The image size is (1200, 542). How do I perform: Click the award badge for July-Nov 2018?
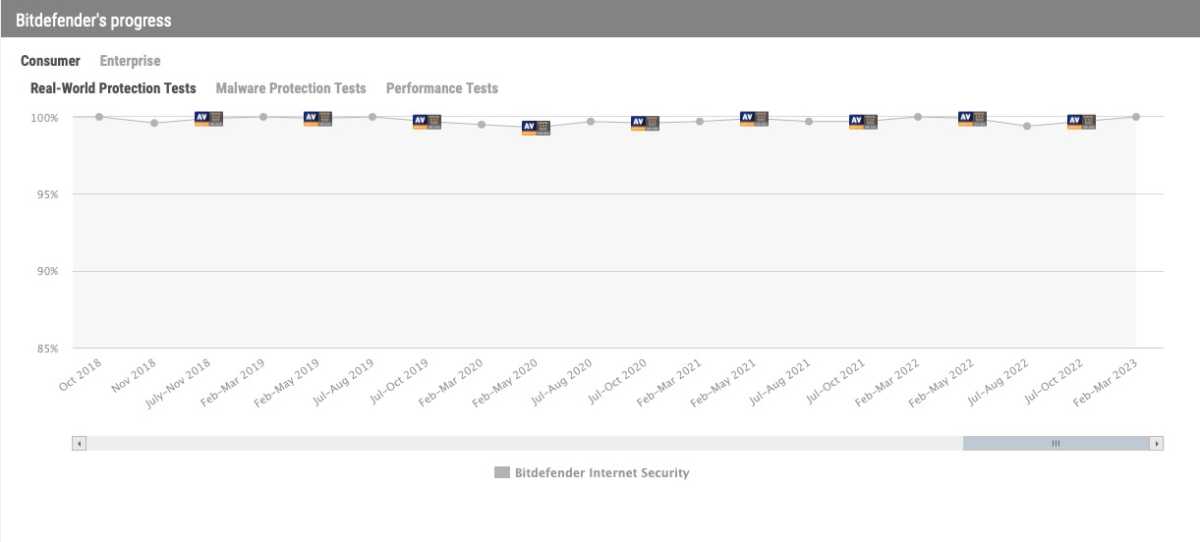208,119
